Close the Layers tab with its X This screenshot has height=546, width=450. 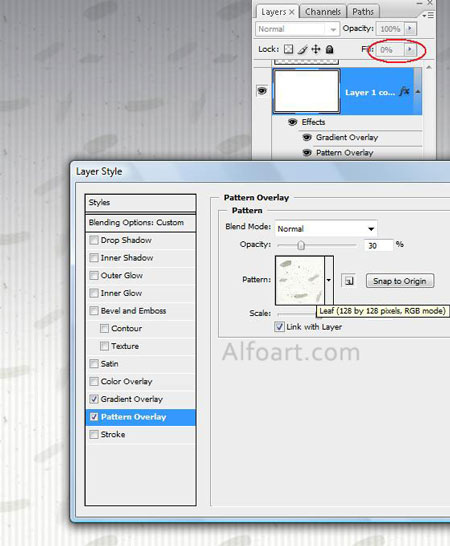coord(292,12)
